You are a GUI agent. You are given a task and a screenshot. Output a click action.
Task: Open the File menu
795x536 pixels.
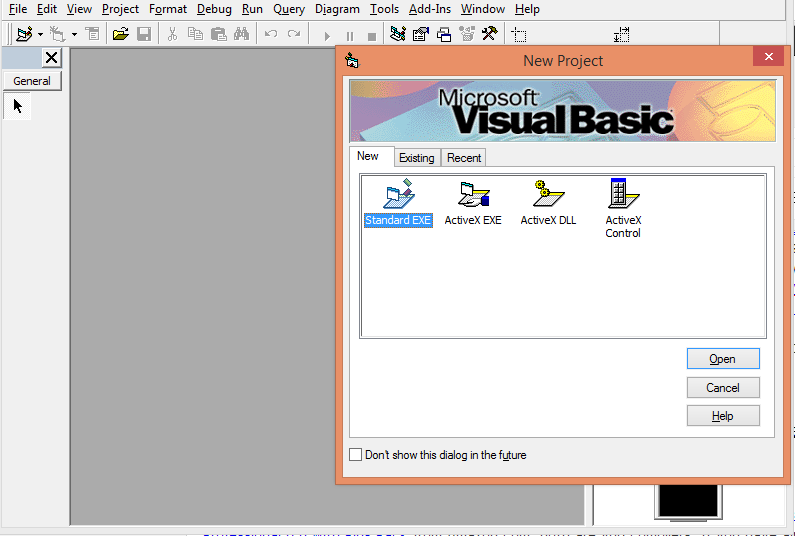(18, 9)
